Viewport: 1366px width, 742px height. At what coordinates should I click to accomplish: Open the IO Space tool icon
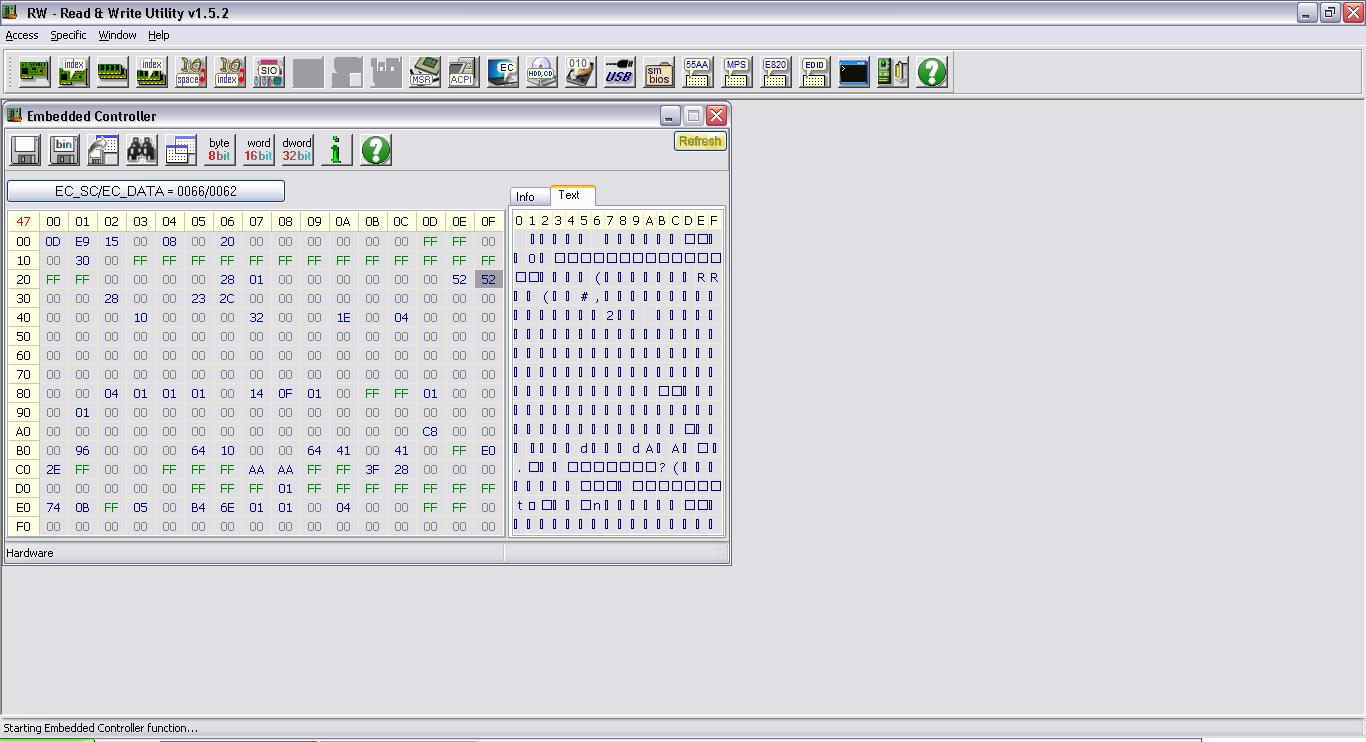click(190, 72)
